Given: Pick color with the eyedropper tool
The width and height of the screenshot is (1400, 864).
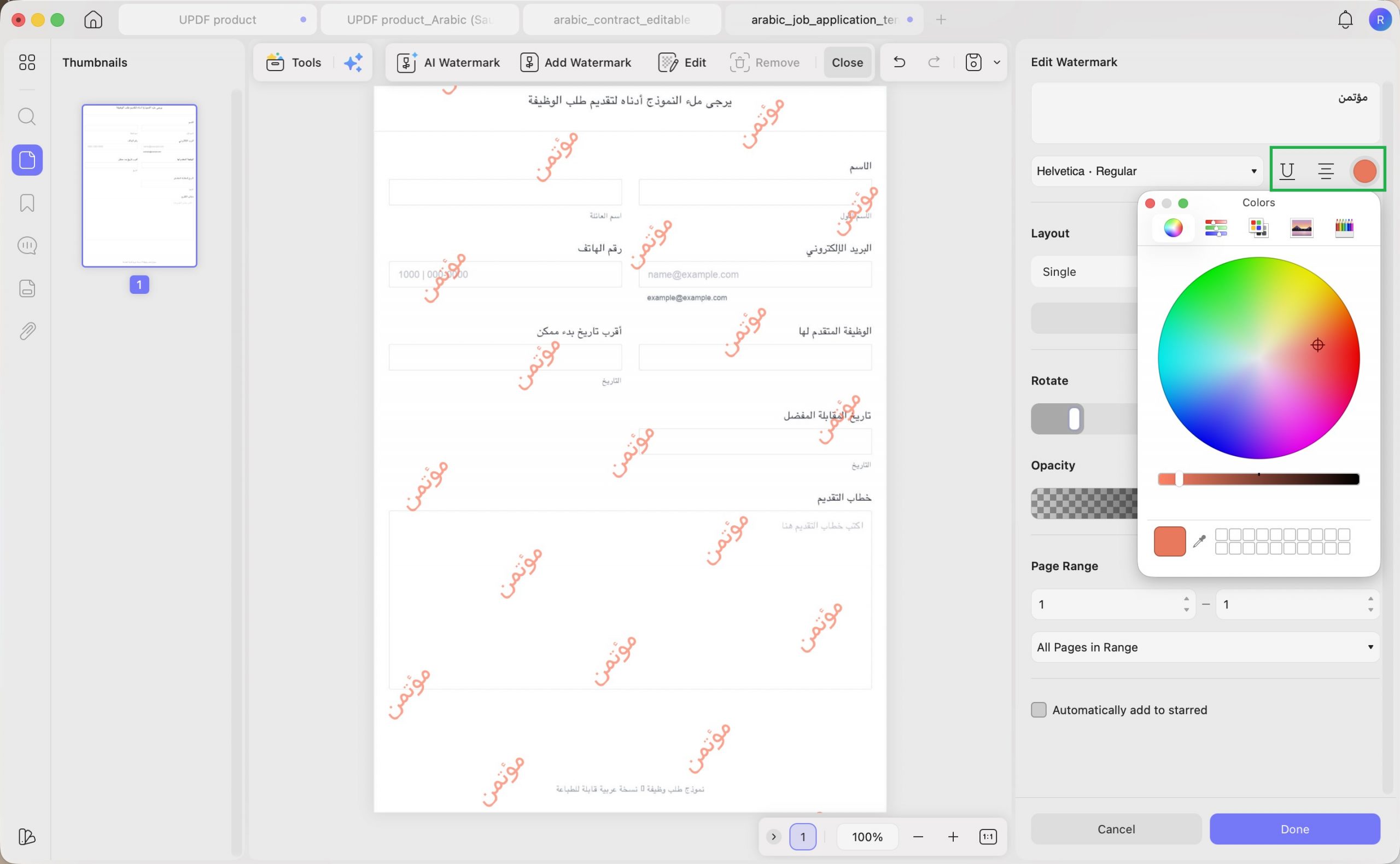Looking at the screenshot, I should coord(1199,541).
